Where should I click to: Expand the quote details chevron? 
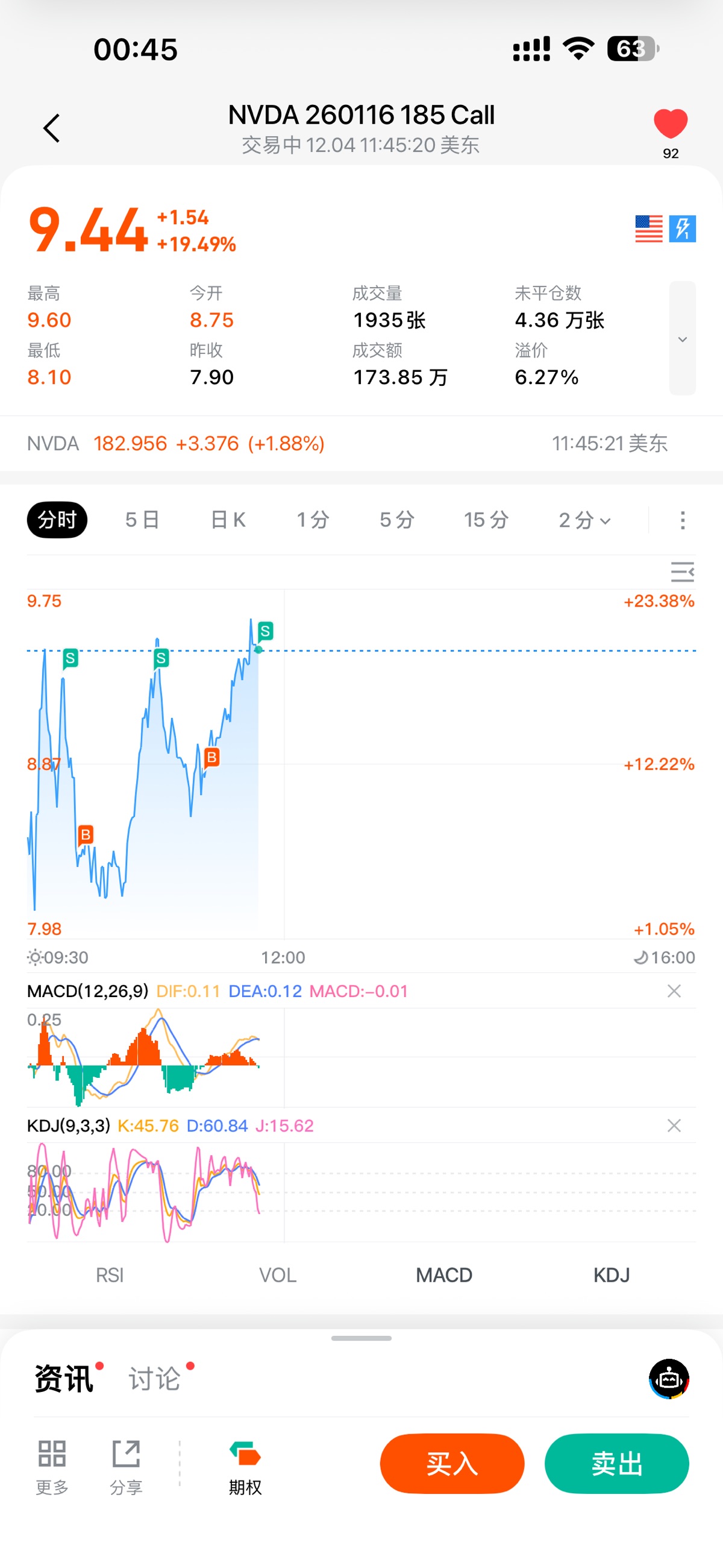pos(682,338)
